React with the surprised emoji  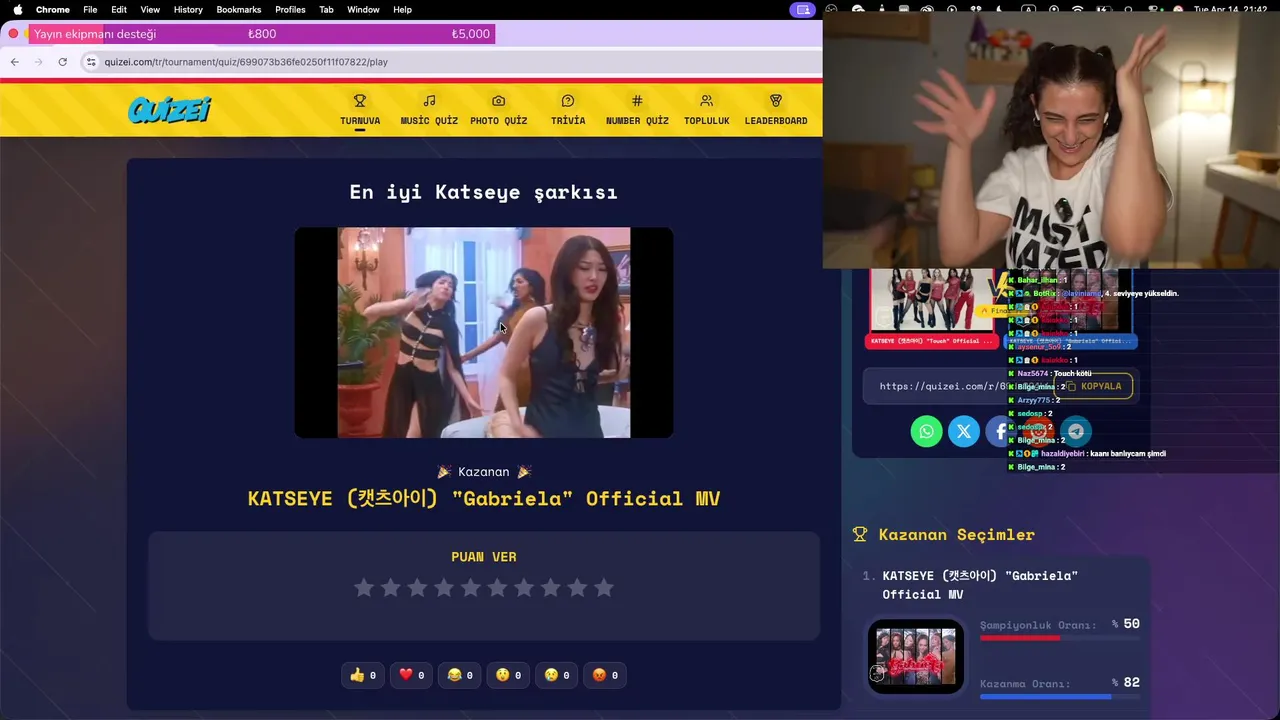pyautogui.click(x=508, y=675)
